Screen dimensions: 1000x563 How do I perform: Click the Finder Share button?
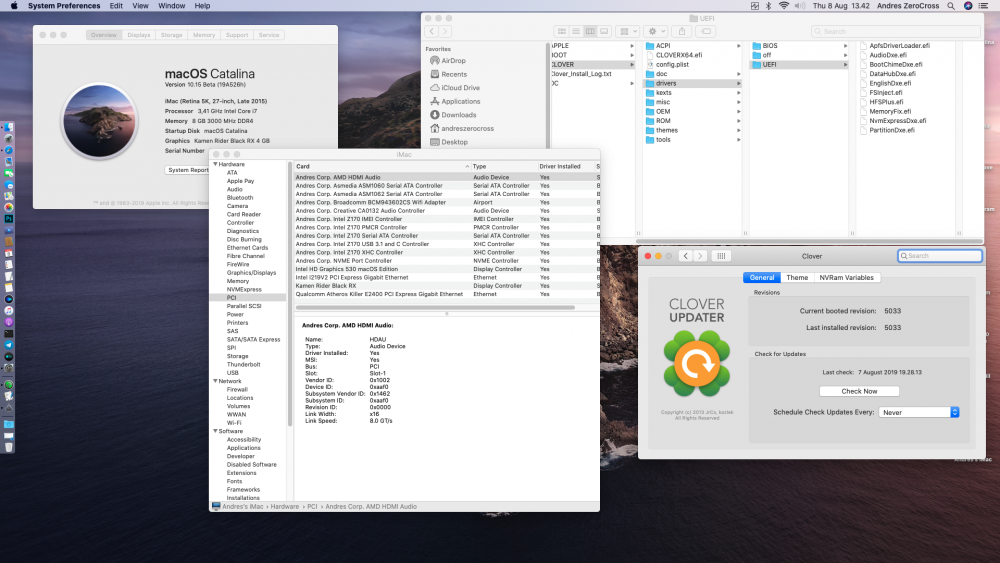pyautogui.click(x=682, y=31)
